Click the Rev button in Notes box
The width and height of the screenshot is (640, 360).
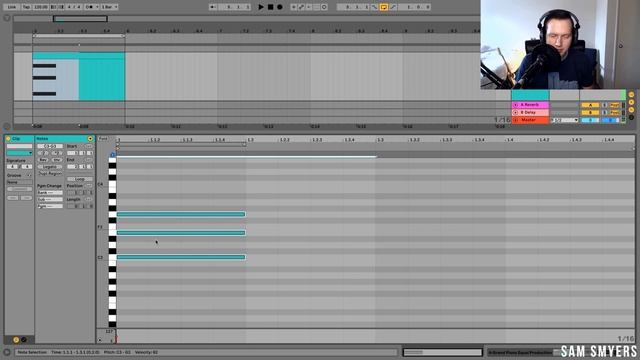click(43, 160)
